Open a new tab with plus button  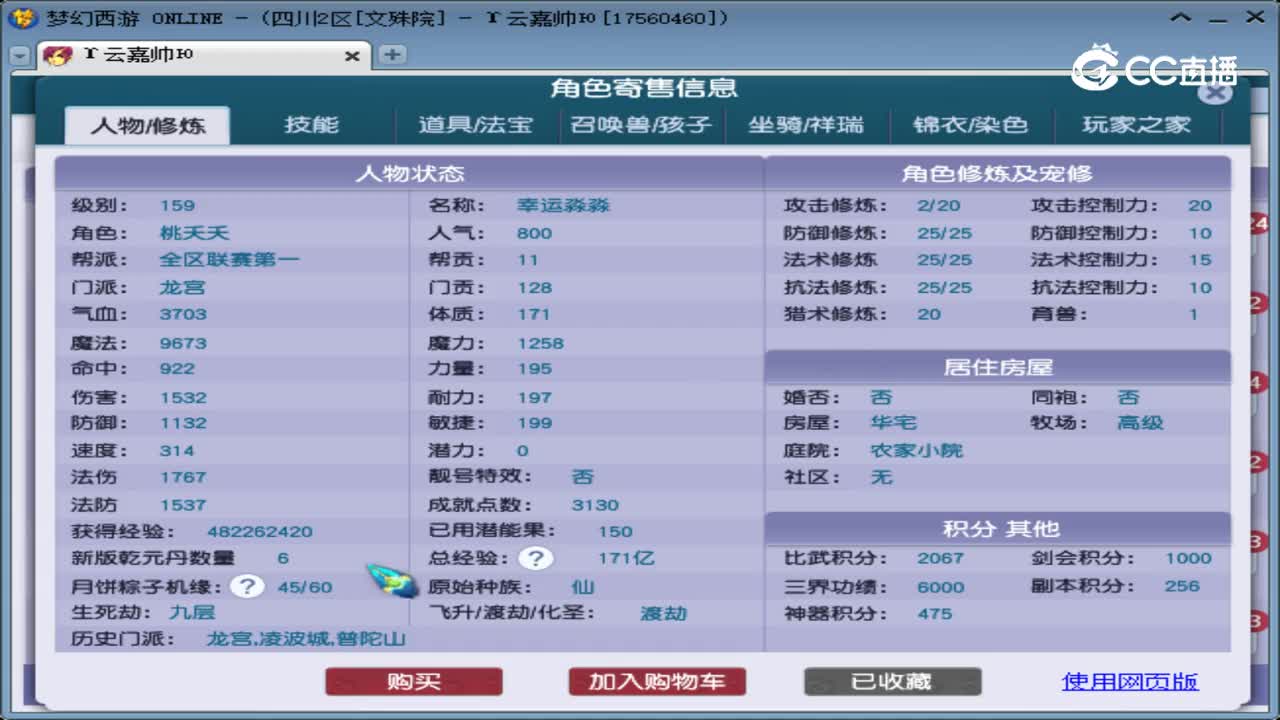pos(392,55)
